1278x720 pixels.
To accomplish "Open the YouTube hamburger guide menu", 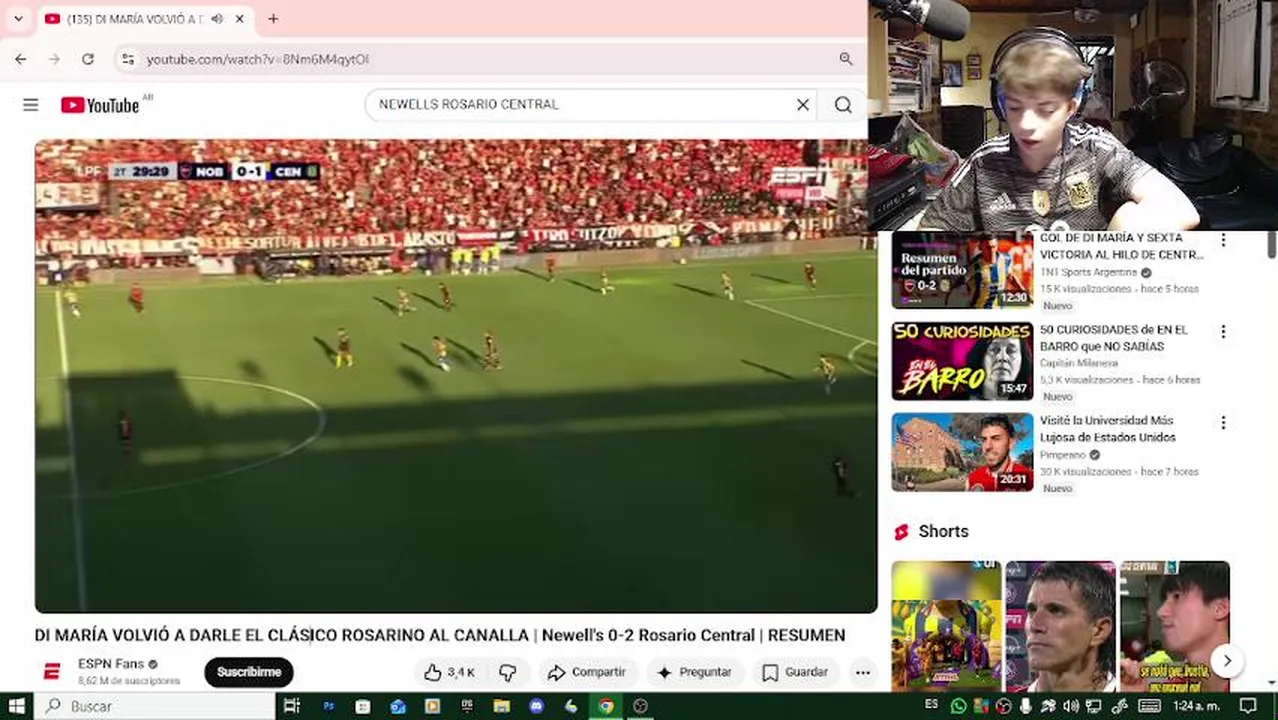I will tap(30, 105).
